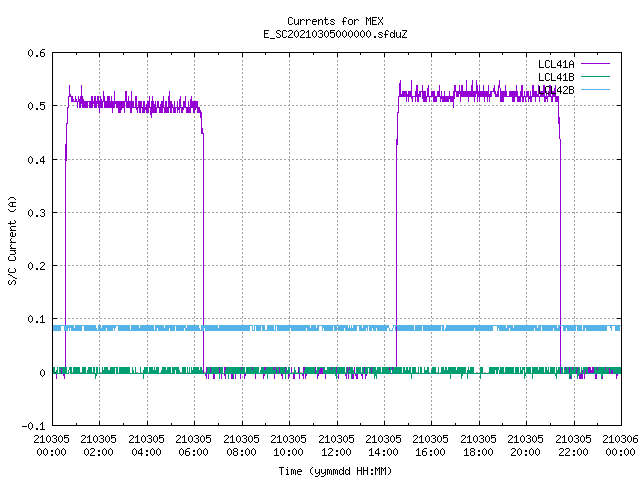Screen dimensions: 640x480
Task: Click the -0.1 y-axis tick value
Action: 33,426
